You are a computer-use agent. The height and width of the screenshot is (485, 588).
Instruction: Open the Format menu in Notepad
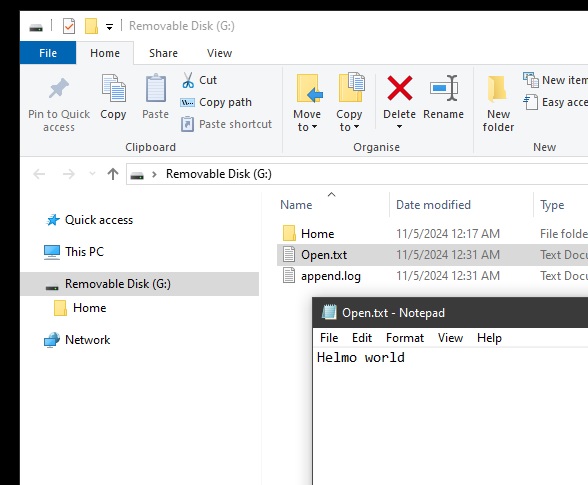pyautogui.click(x=405, y=338)
